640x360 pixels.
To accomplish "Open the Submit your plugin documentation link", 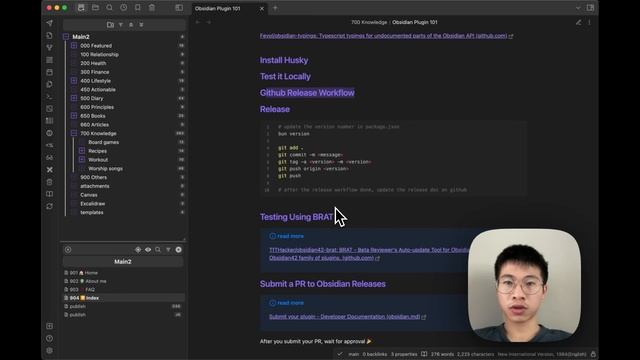I will pos(347,317).
